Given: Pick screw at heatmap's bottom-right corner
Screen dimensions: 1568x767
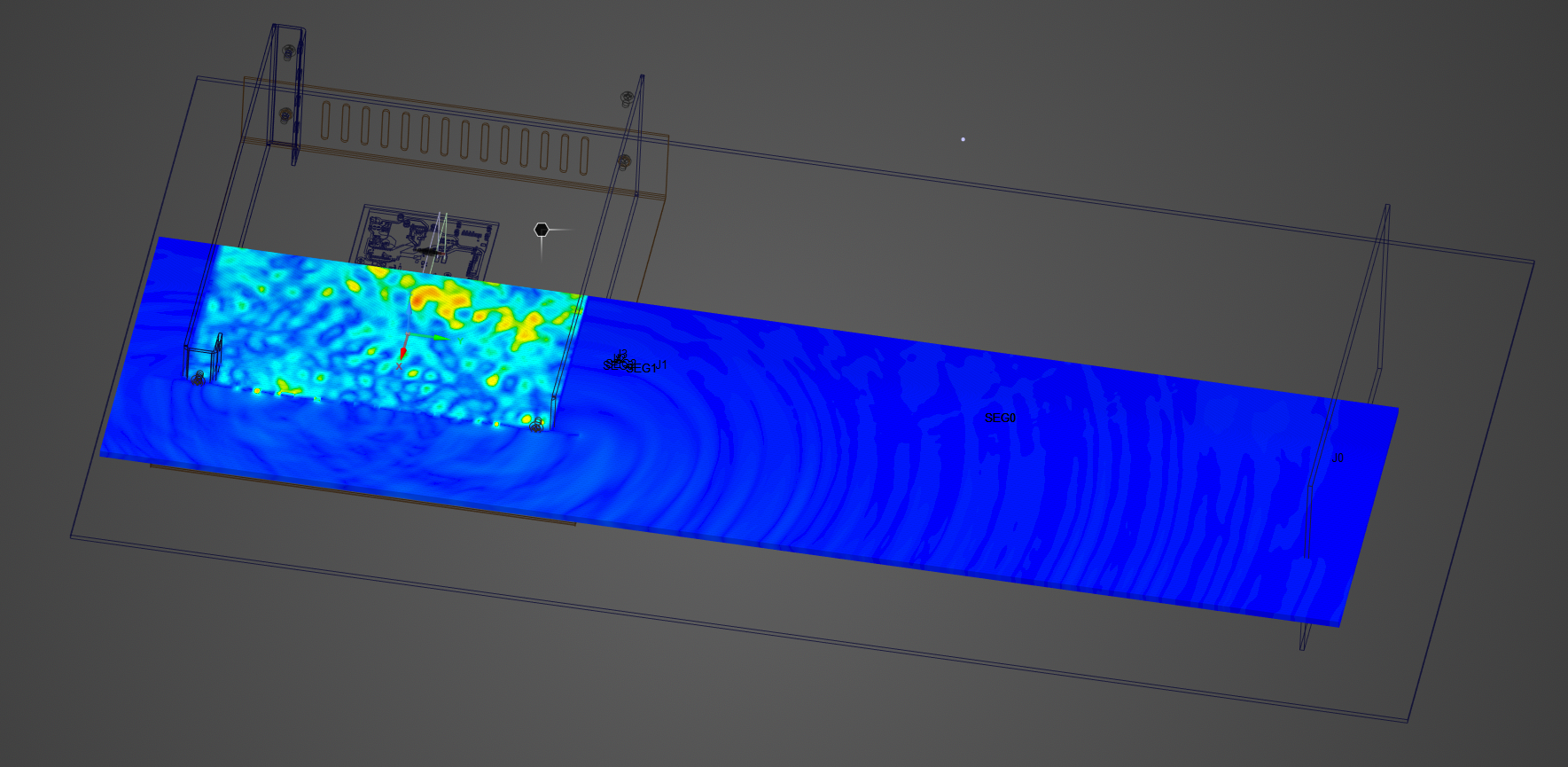Looking at the screenshot, I should pyautogui.click(x=536, y=427).
